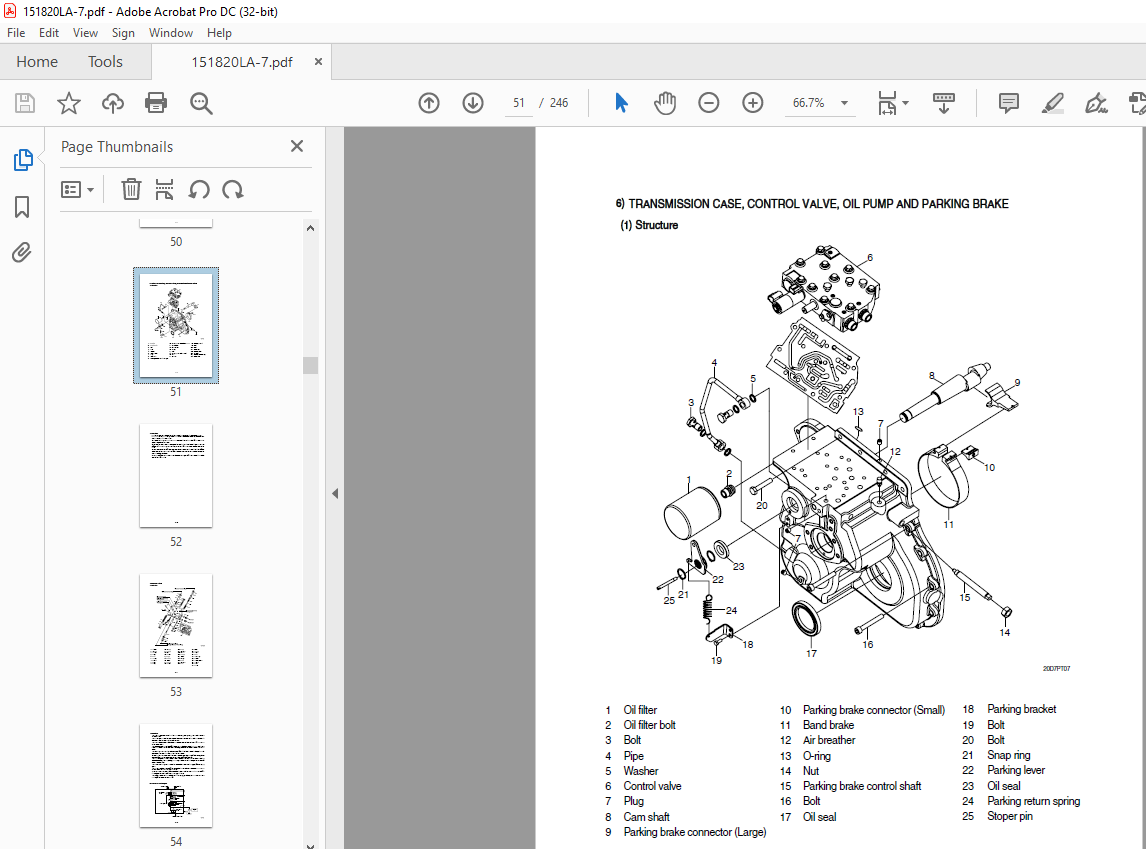Click the print pages thumbnail icon

[x=164, y=190]
